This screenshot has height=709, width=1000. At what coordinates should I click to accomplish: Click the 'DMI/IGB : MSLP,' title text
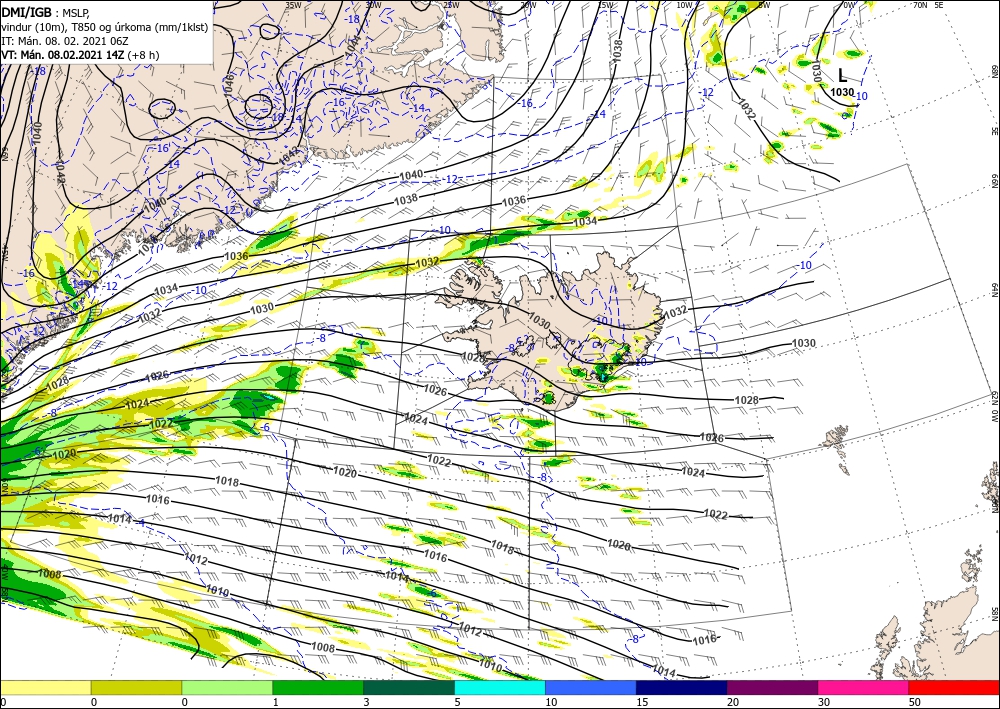pos(45,12)
